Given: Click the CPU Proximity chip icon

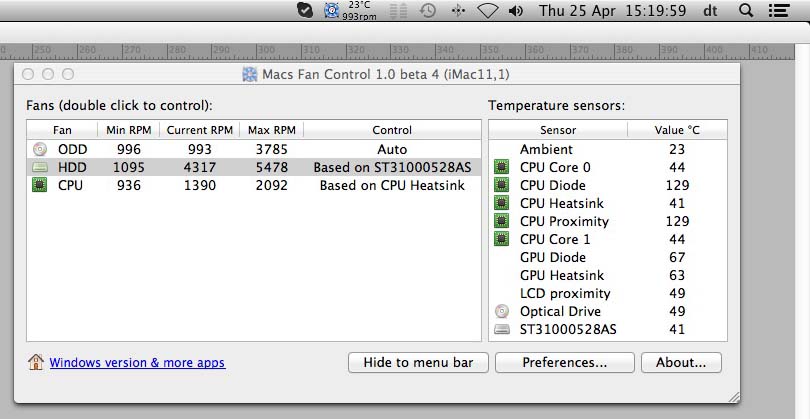Looking at the screenshot, I should click(x=501, y=221).
